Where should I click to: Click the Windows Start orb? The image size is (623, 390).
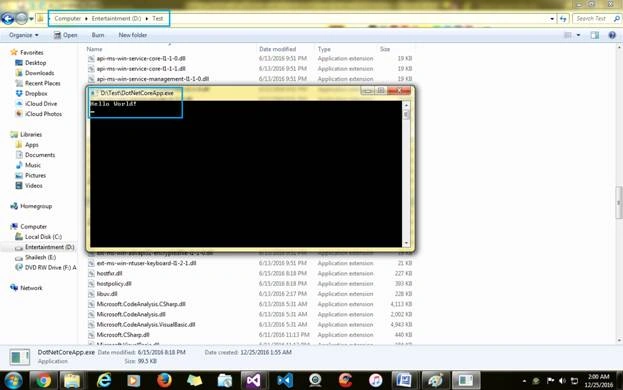(13, 380)
